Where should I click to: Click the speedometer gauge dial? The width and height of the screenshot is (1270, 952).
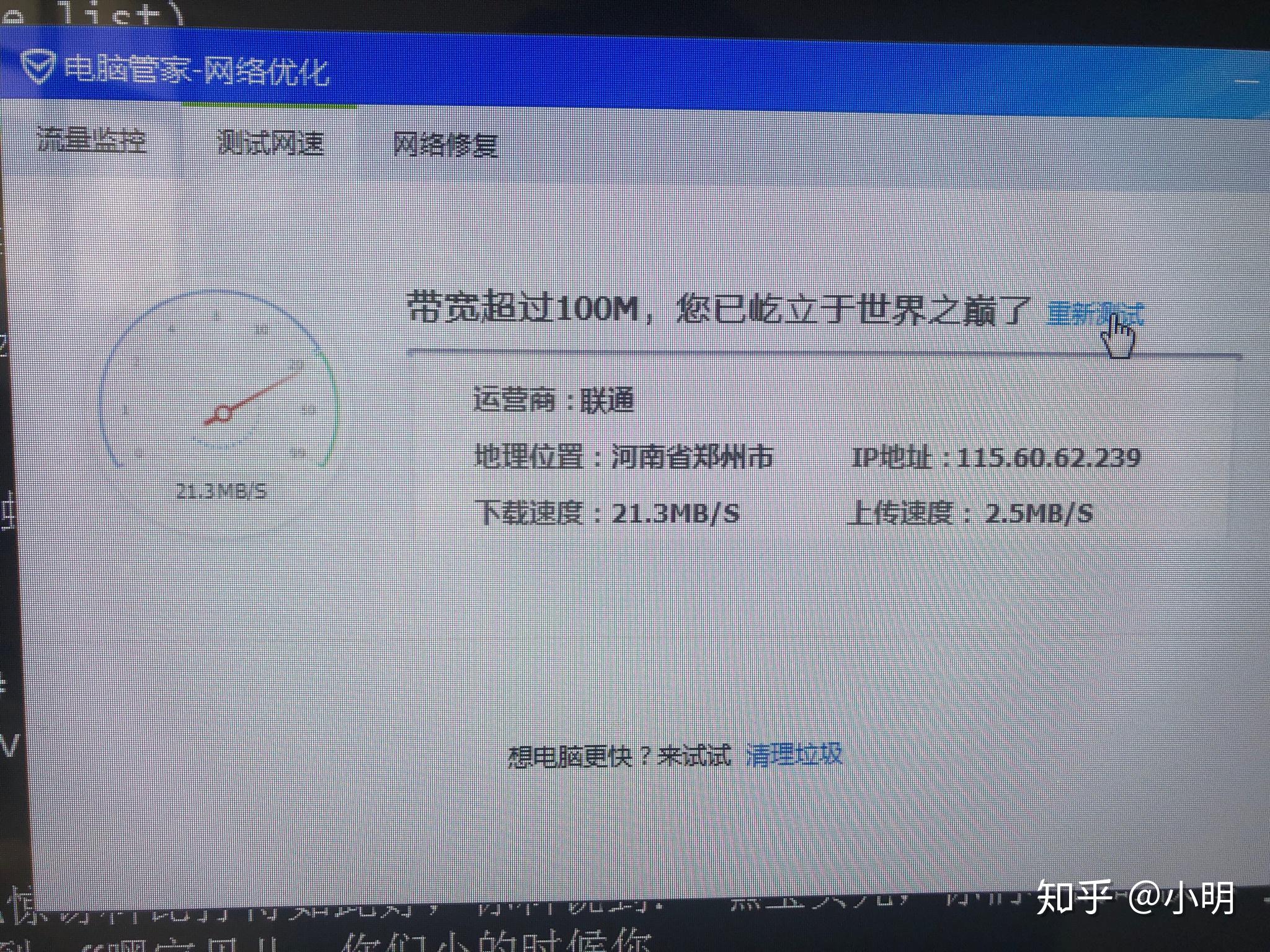click(x=218, y=379)
